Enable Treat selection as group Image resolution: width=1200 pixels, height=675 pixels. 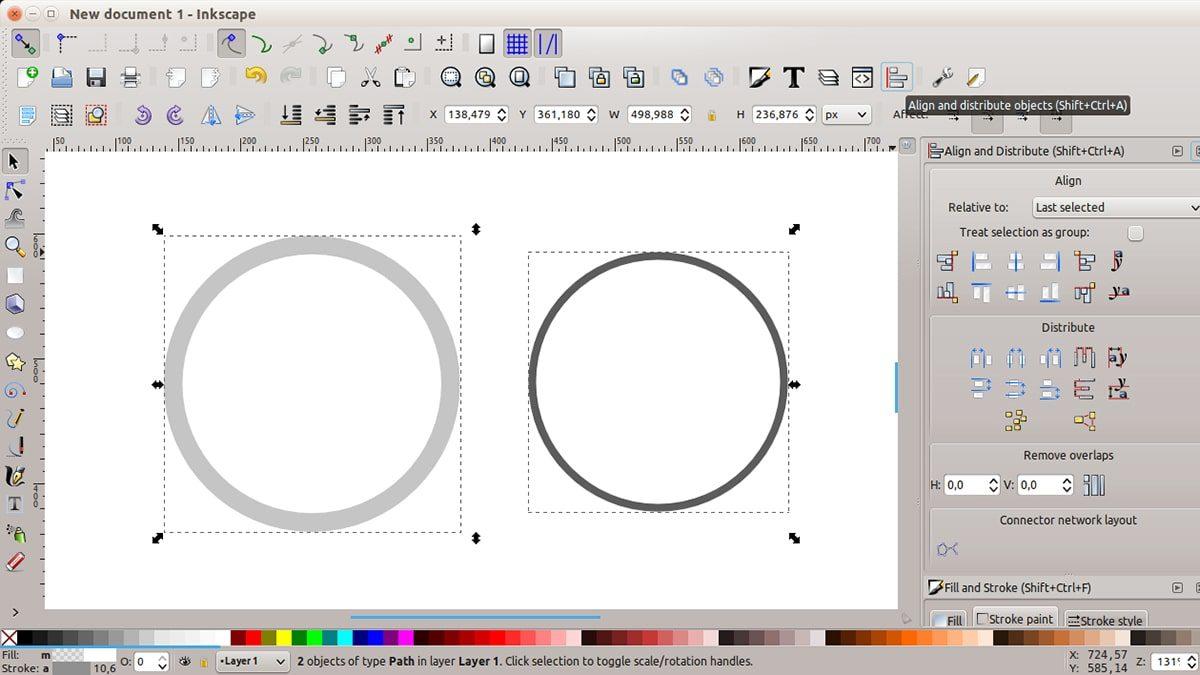point(1136,232)
